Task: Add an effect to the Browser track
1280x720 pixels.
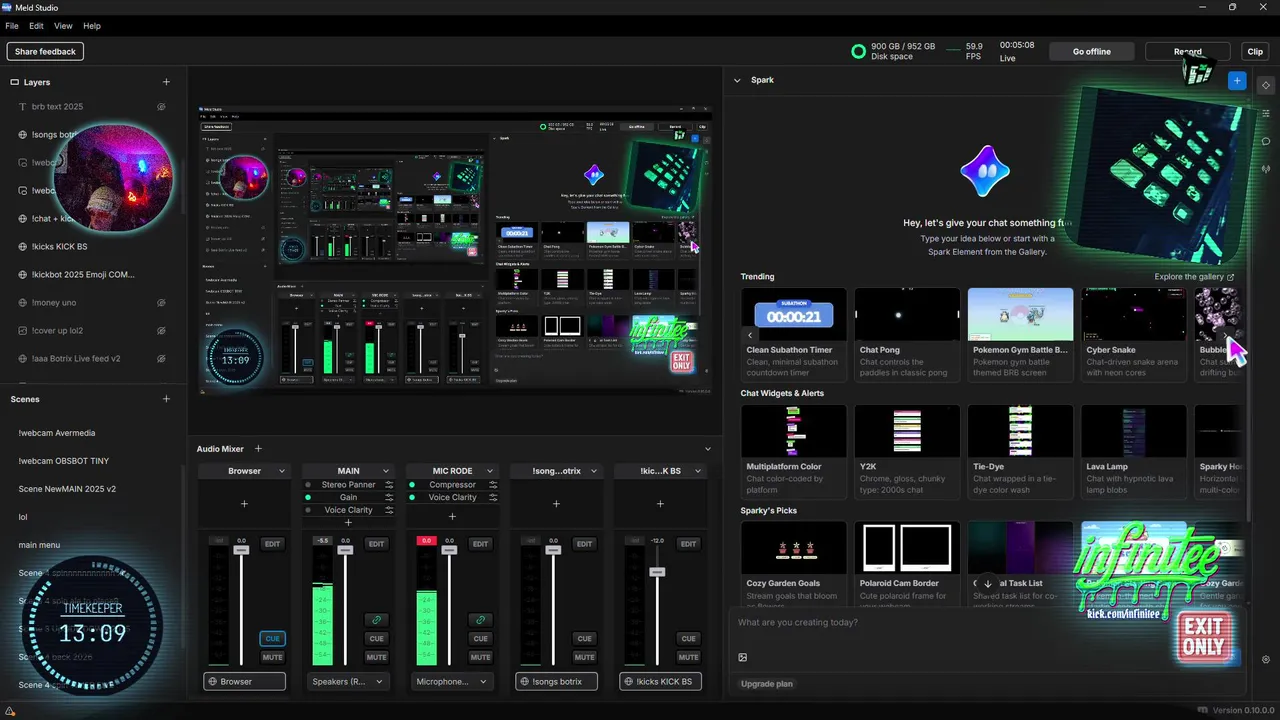Action: (x=244, y=504)
